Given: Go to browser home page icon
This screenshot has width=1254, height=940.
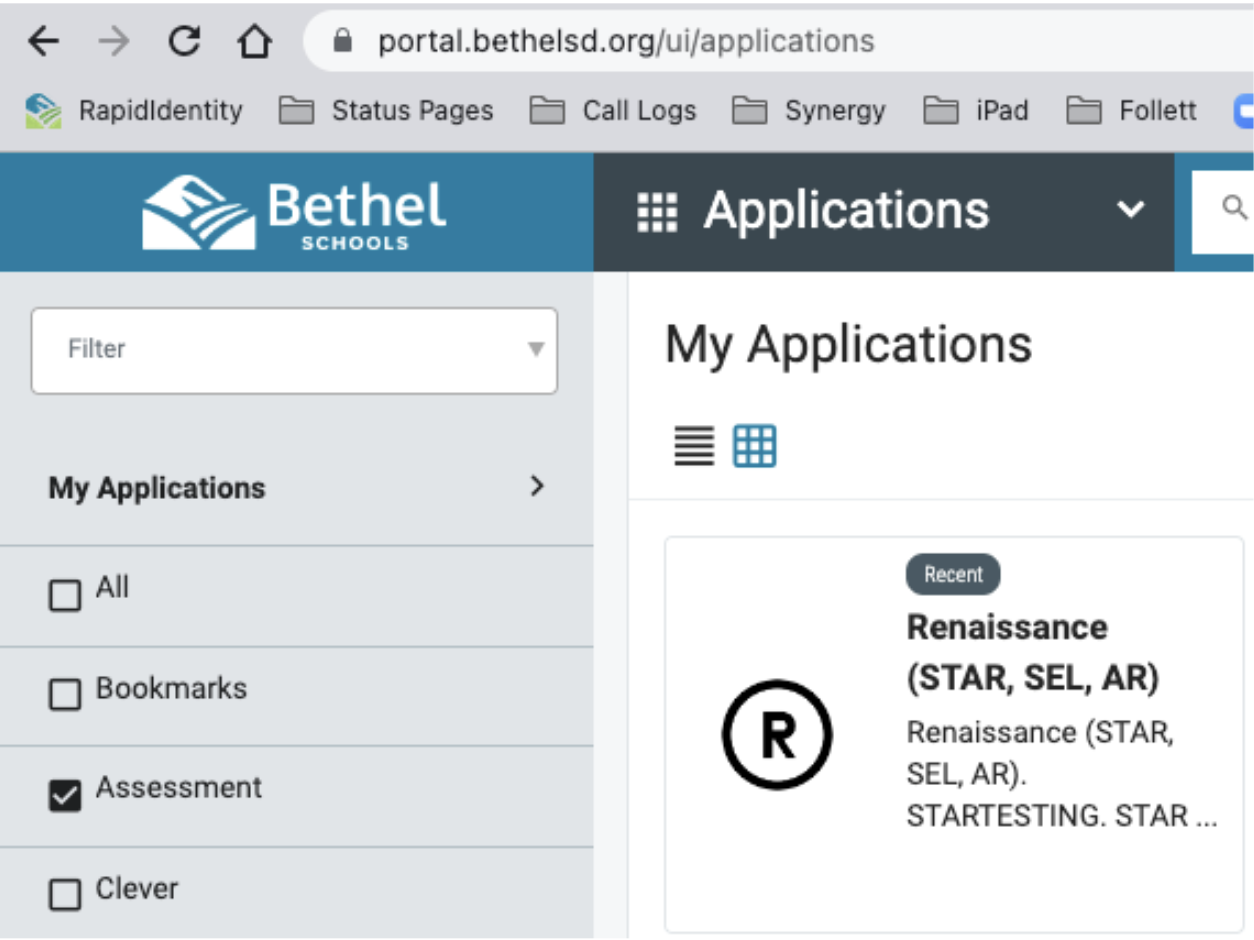Looking at the screenshot, I should tap(254, 41).
